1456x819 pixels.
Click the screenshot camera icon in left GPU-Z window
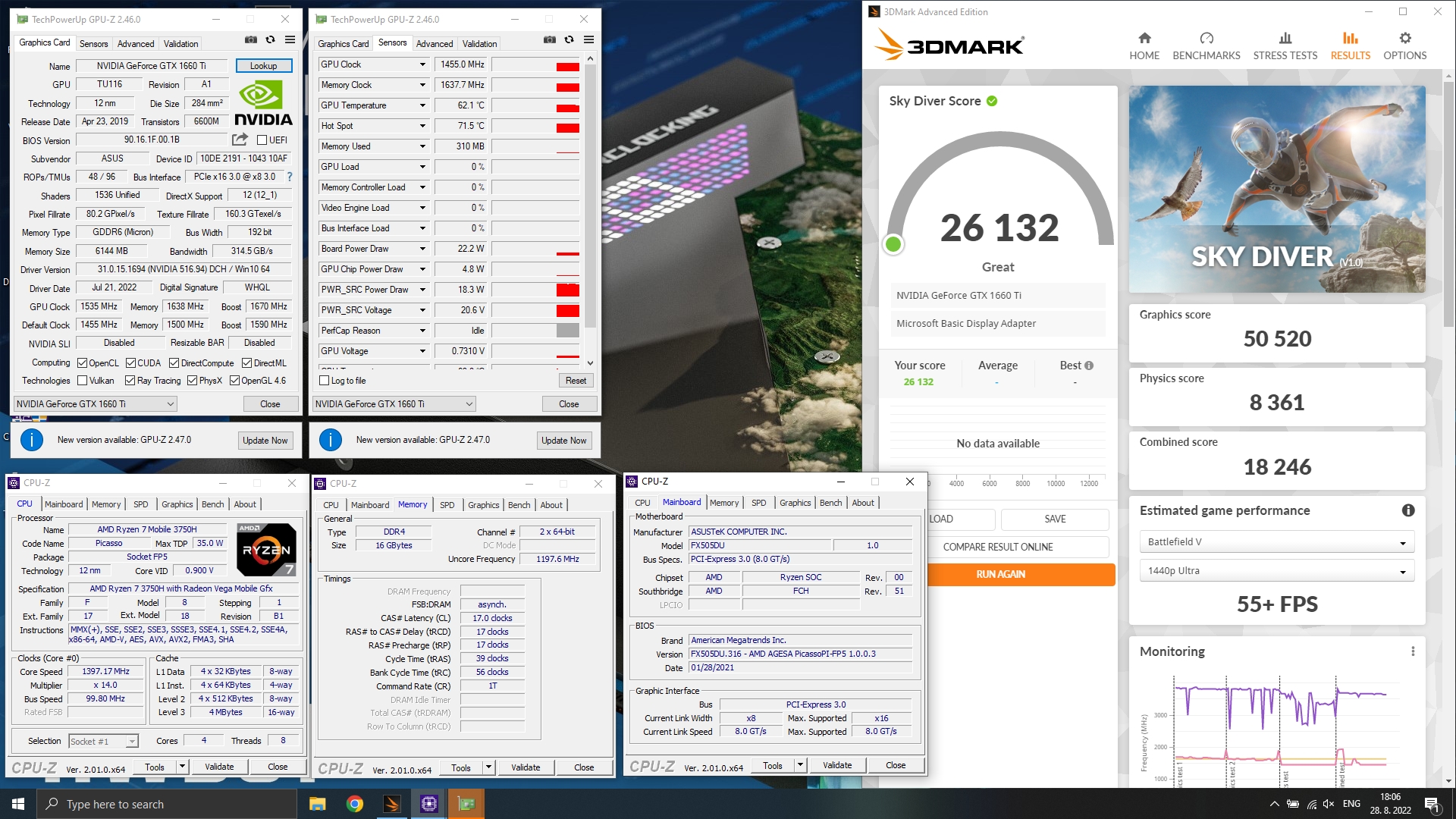[250, 40]
